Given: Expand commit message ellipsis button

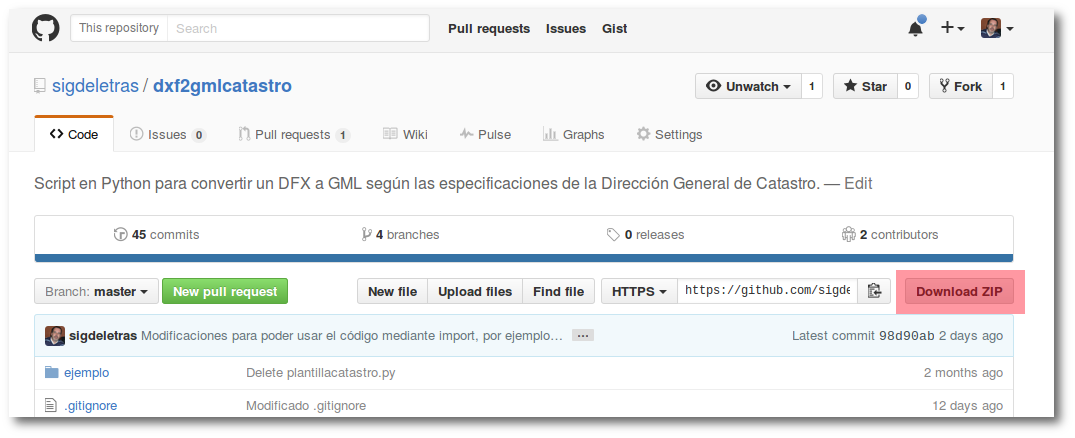Looking at the screenshot, I should (583, 336).
